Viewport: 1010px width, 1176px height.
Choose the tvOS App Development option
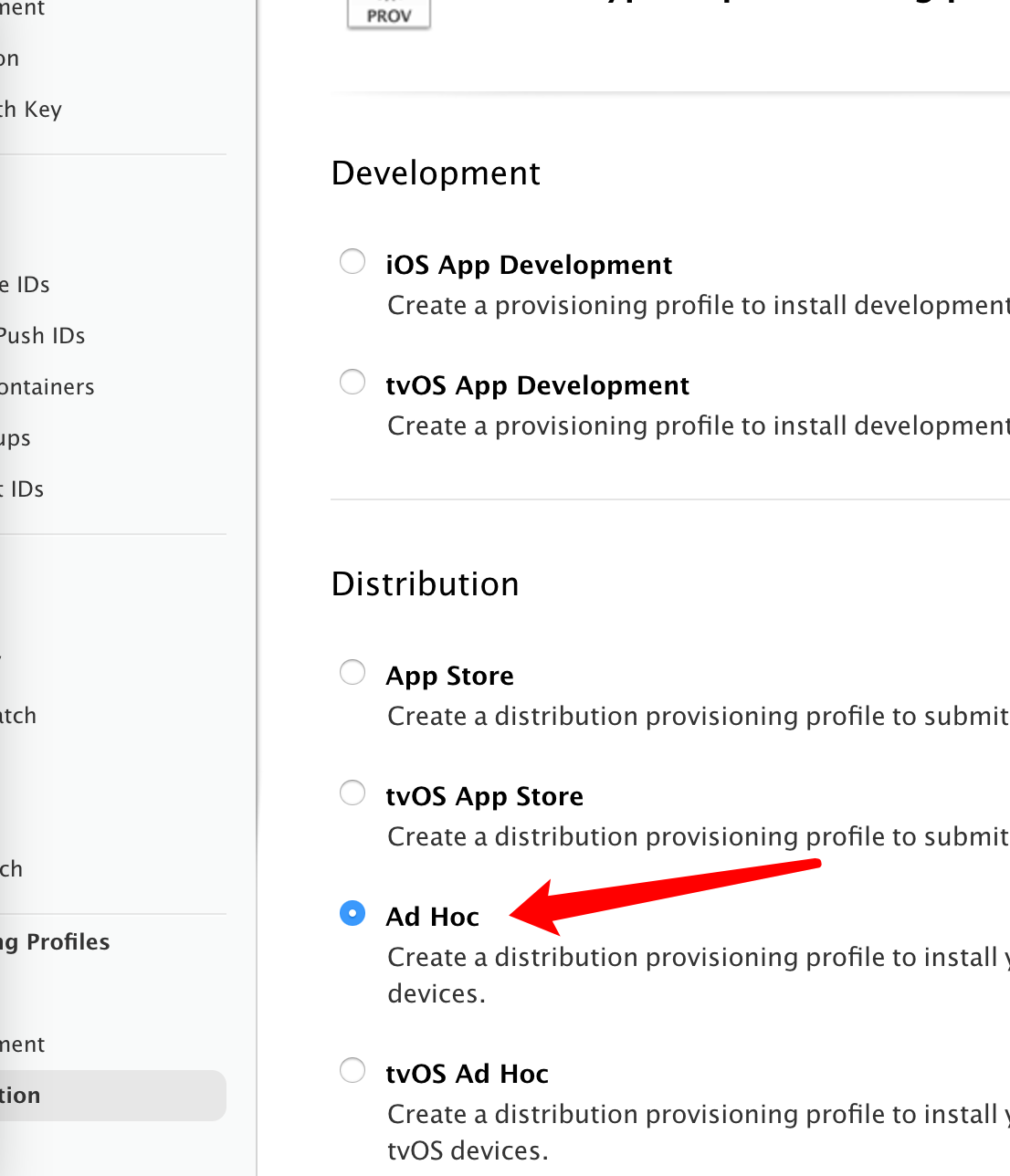(352, 383)
